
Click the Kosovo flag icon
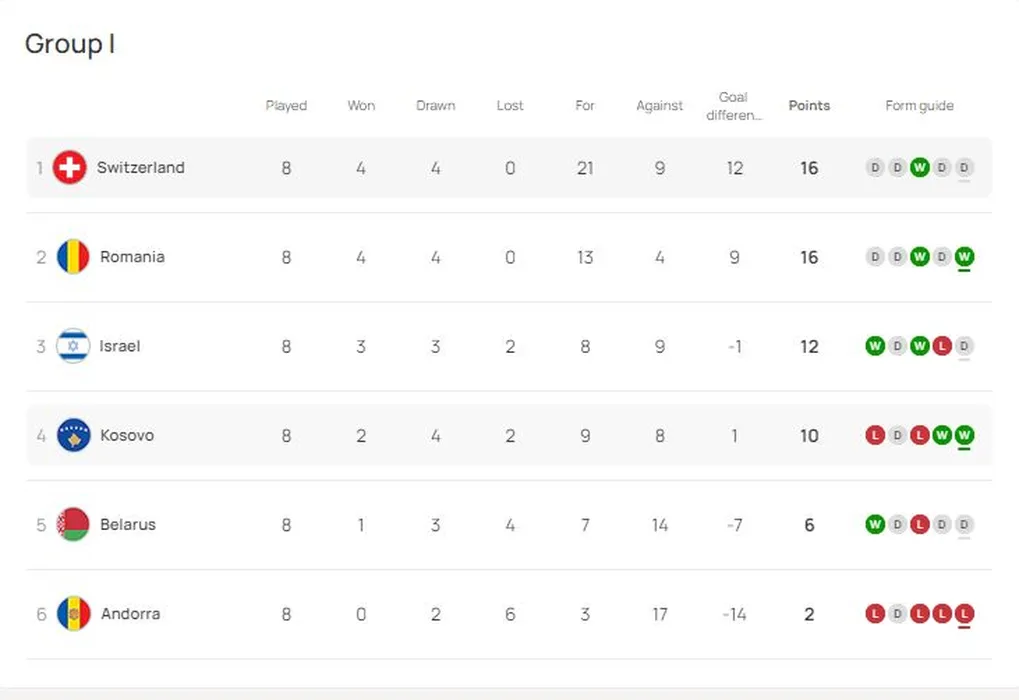pyautogui.click(x=73, y=435)
